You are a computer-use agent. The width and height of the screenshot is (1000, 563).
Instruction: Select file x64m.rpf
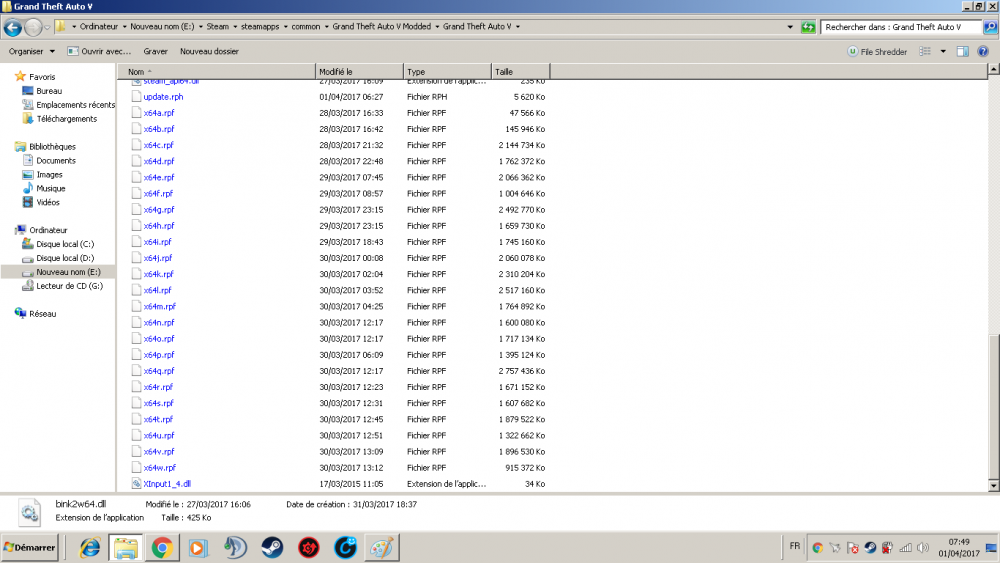point(159,307)
